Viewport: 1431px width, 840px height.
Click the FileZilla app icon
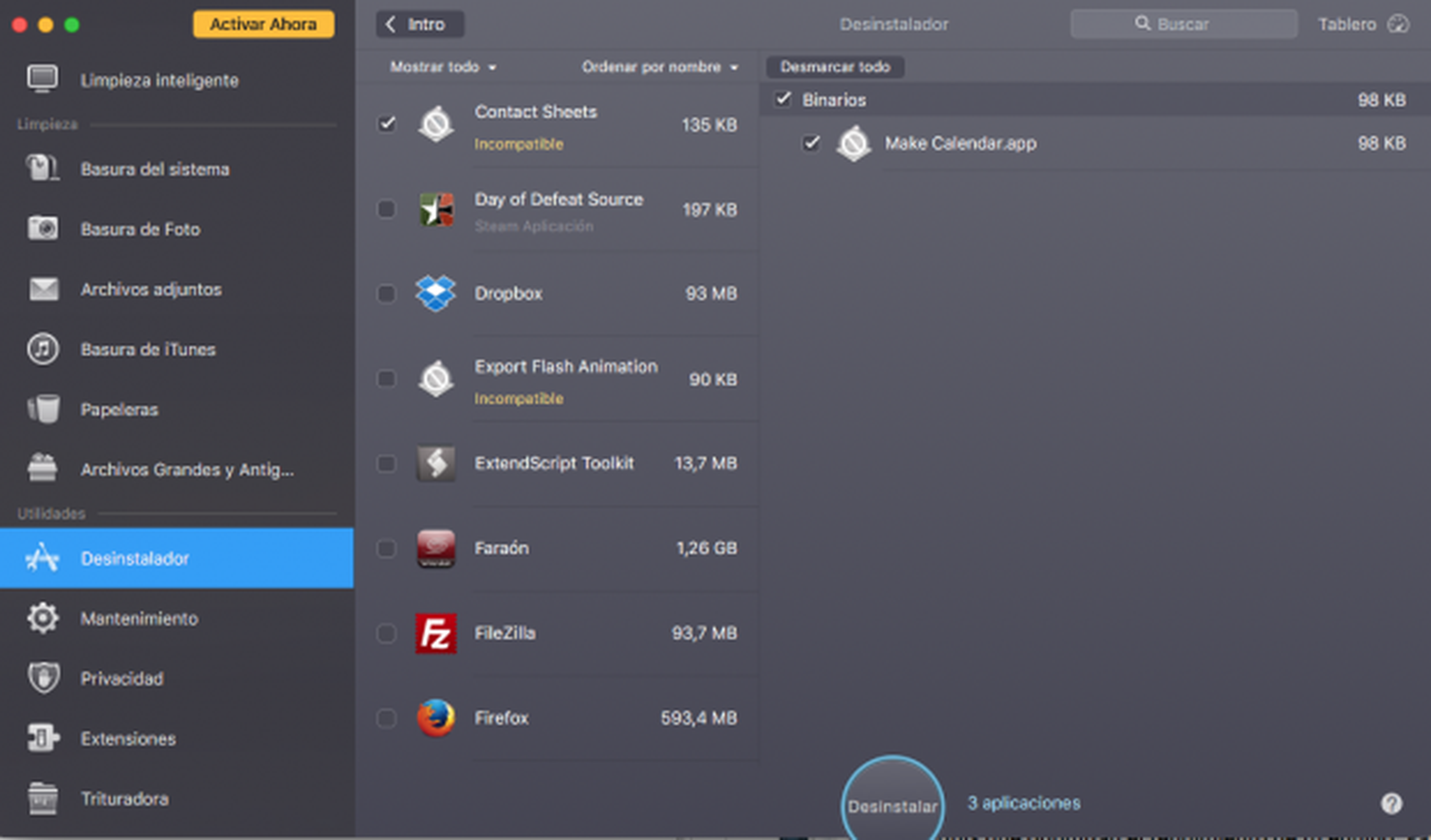(436, 633)
